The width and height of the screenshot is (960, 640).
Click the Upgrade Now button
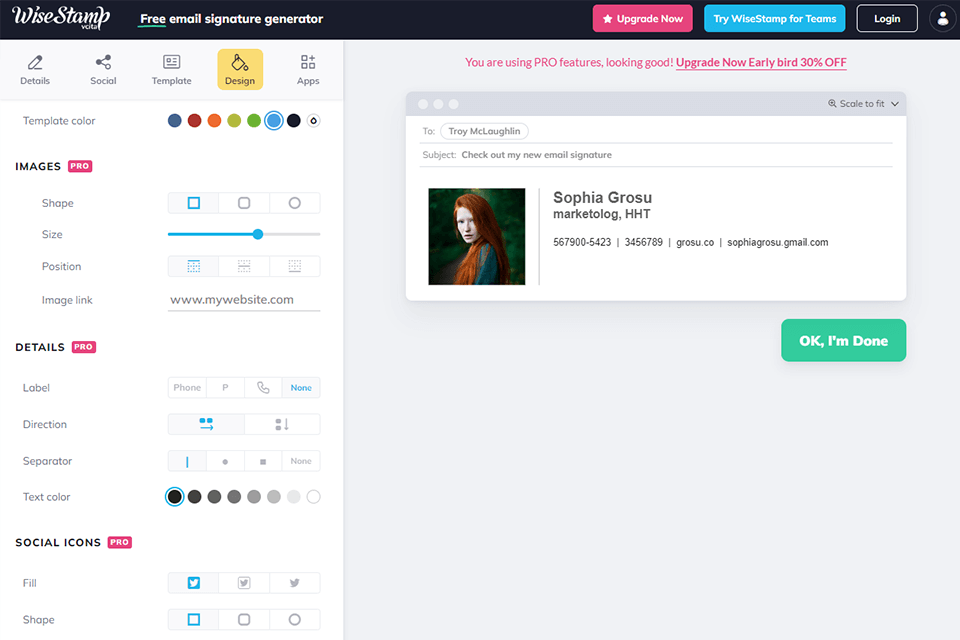pyautogui.click(x=642, y=18)
